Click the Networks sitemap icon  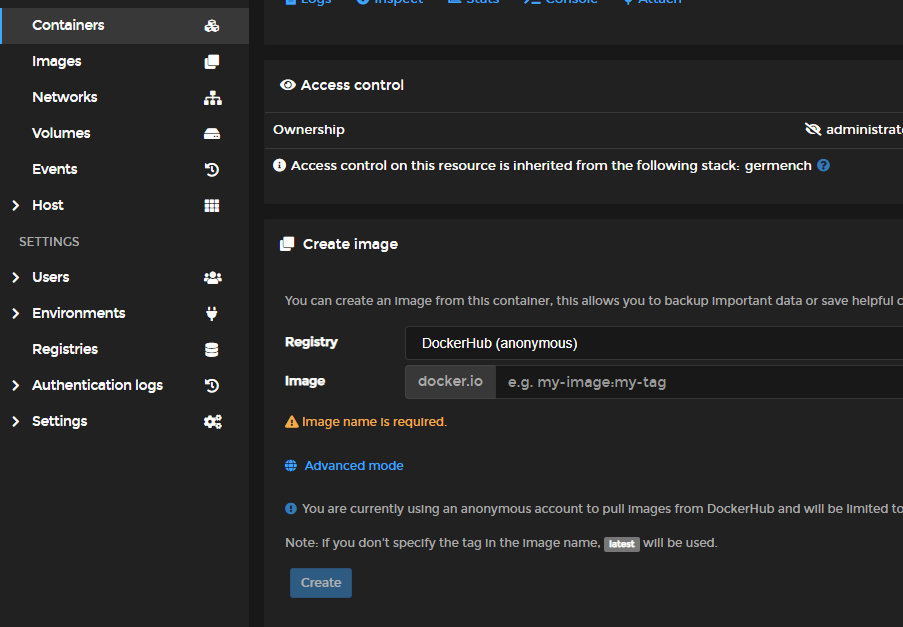click(213, 98)
